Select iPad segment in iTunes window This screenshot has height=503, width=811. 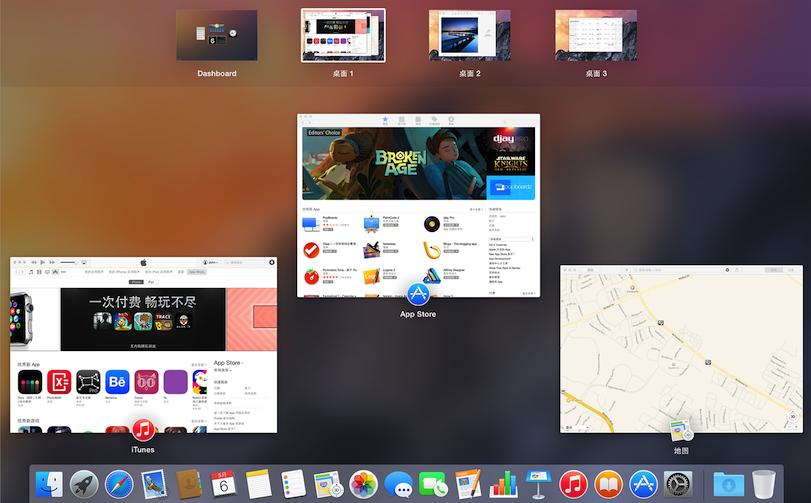151,282
